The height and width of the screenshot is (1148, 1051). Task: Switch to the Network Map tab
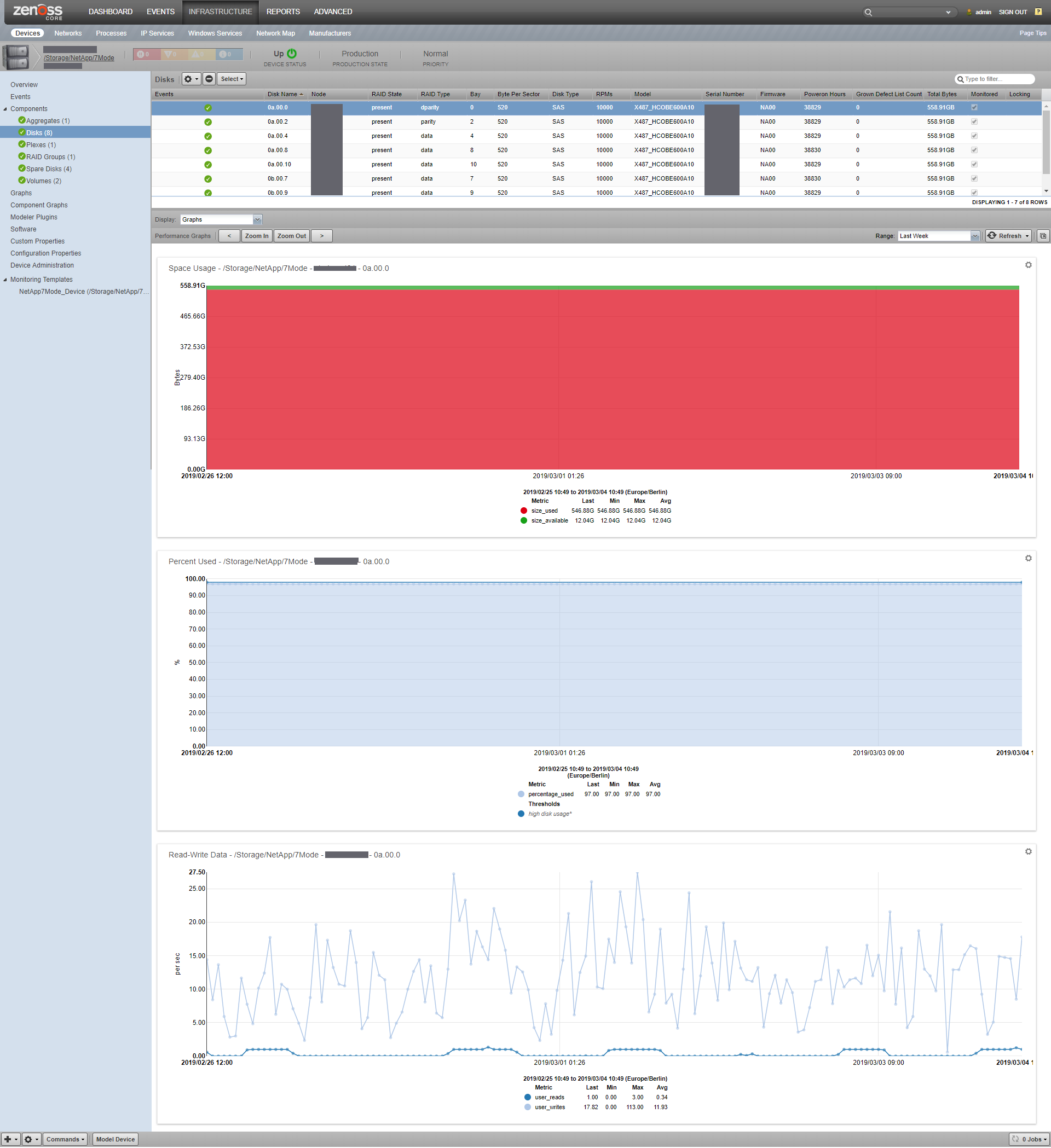point(275,33)
